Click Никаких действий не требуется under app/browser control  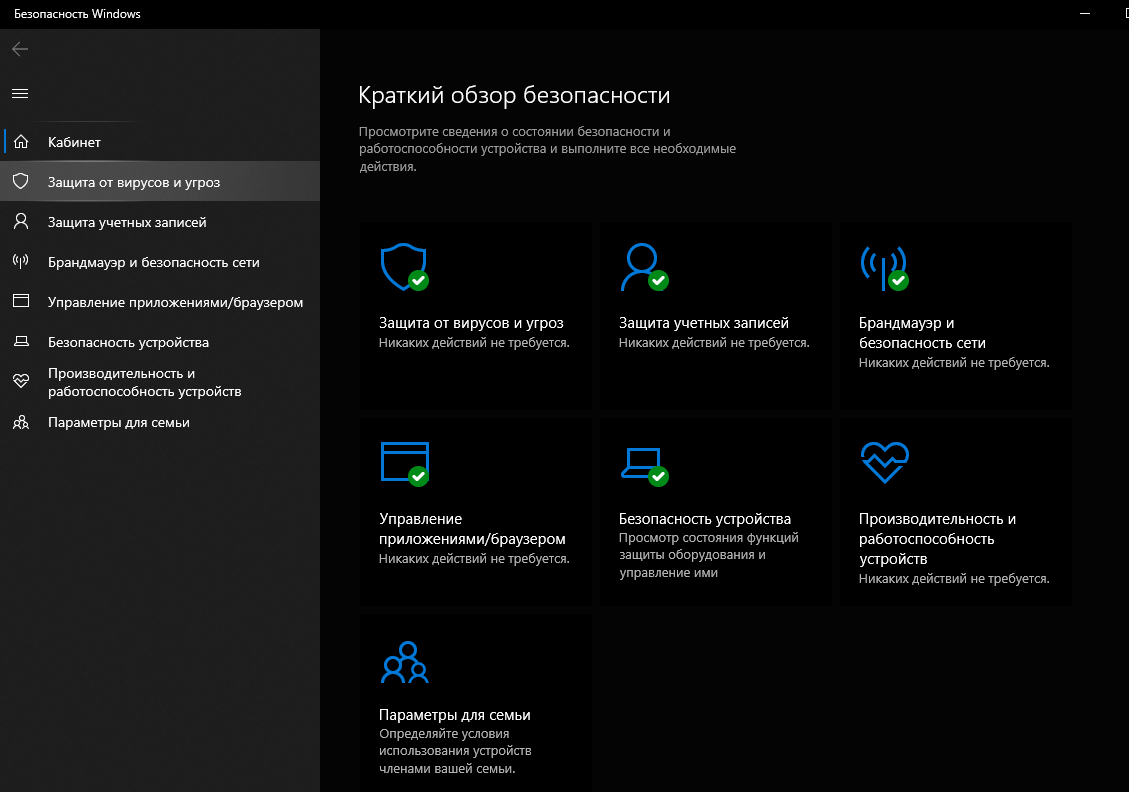474,559
